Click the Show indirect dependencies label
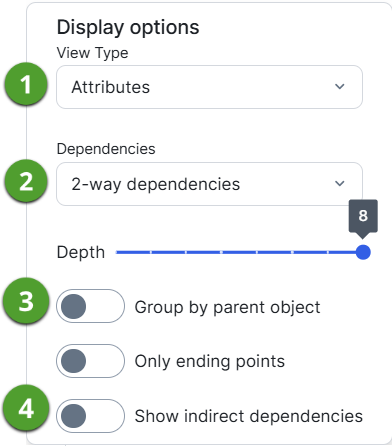Screen dimensions: 392x446 tap(249, 416)
